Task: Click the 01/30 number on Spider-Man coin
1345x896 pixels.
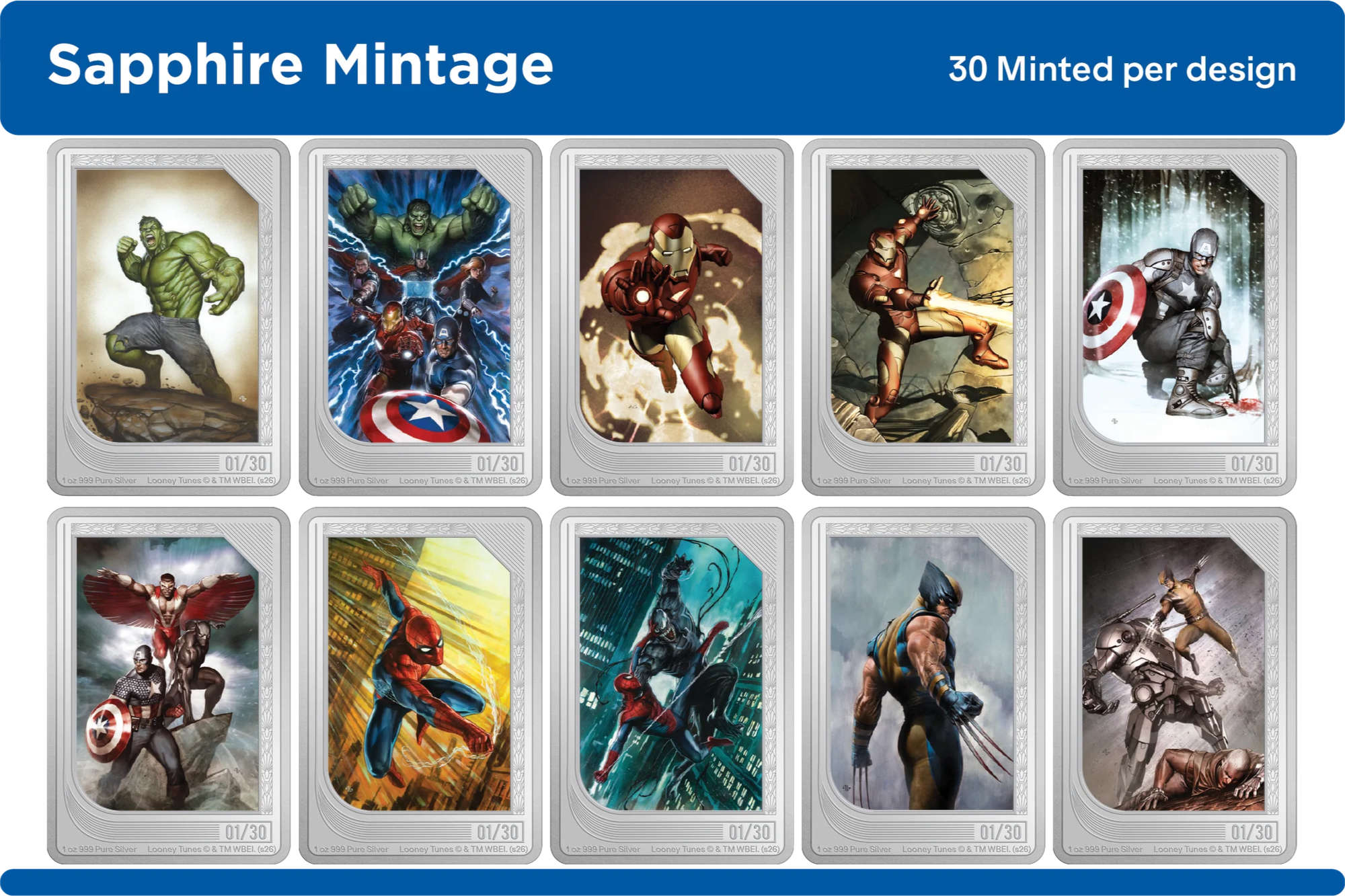Action: tap(498, 832)
